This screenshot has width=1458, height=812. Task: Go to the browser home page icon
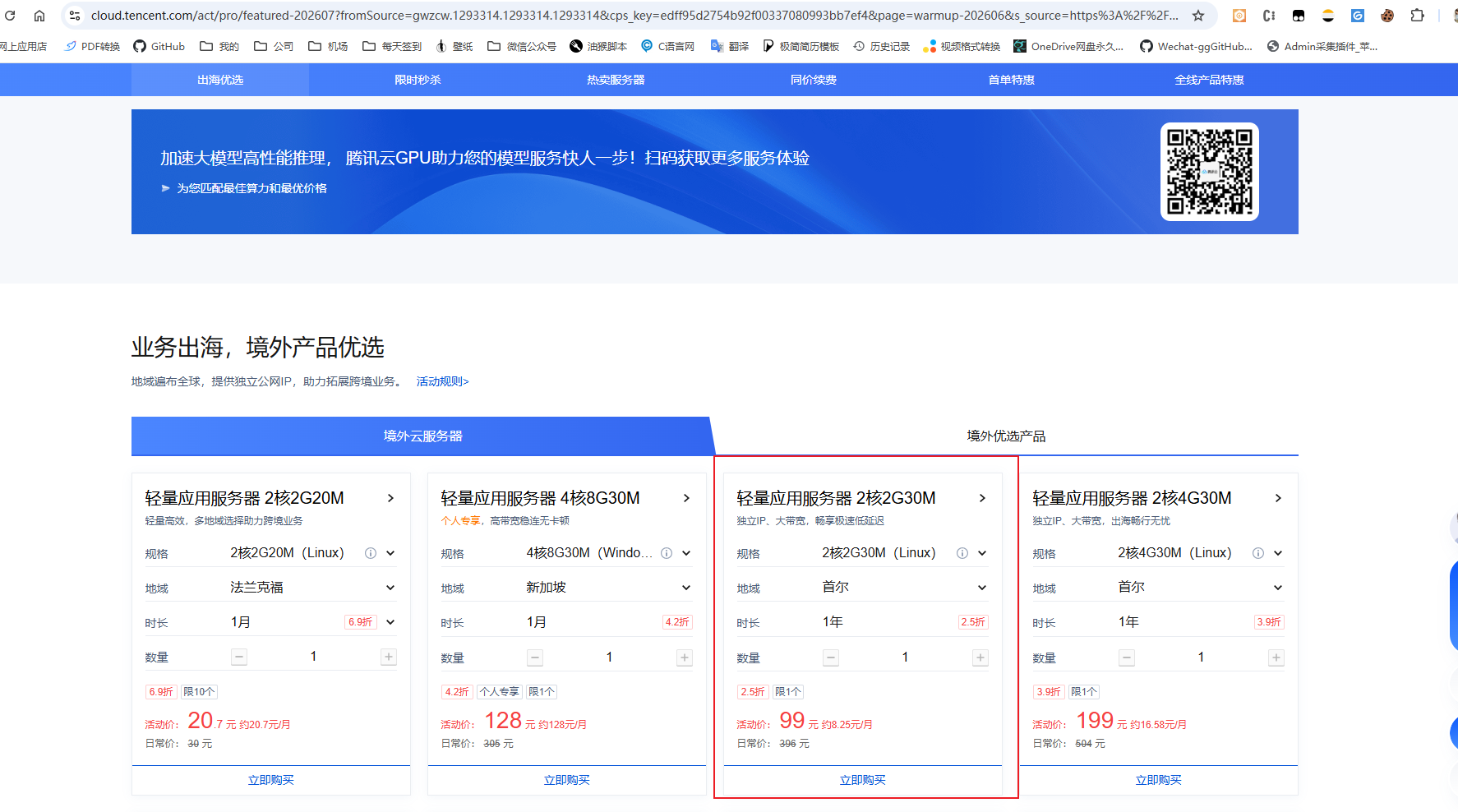[x=39, y=16]
